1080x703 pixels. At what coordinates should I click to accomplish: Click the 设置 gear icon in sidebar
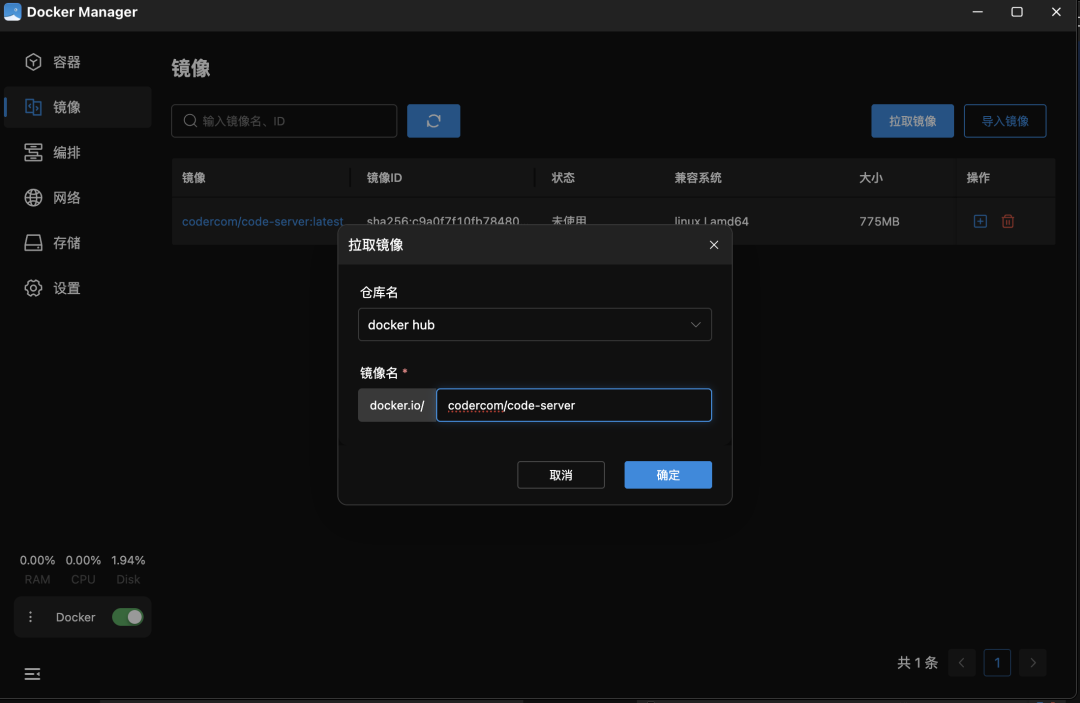click(x=33, y=288)
